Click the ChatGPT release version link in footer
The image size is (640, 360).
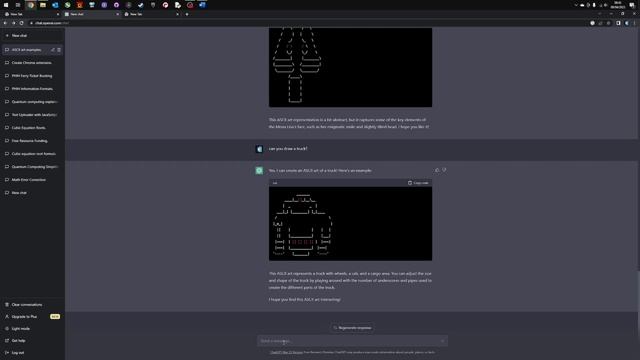point(286,352)
